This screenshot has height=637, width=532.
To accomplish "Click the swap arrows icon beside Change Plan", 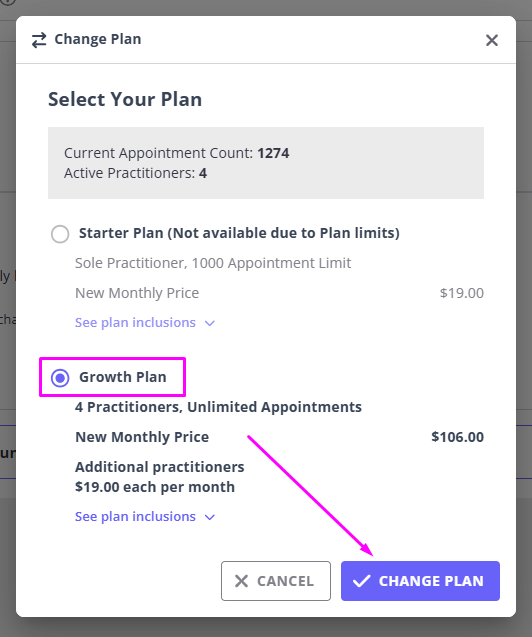I will coord(39,40).
